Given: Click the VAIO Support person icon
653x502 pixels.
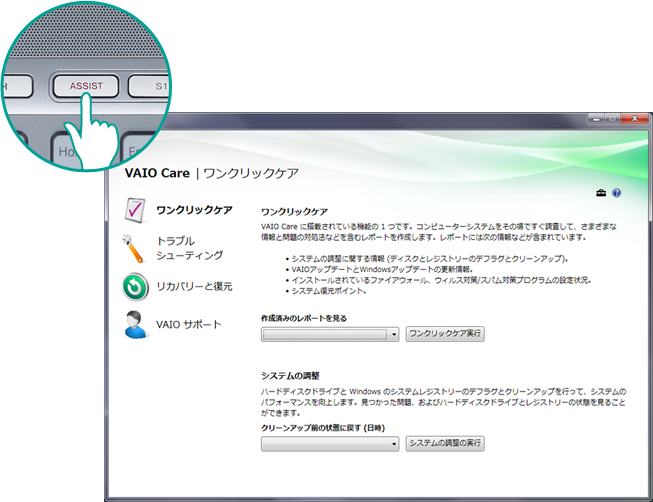Looking at the screenshot, I should click(134, 325).
